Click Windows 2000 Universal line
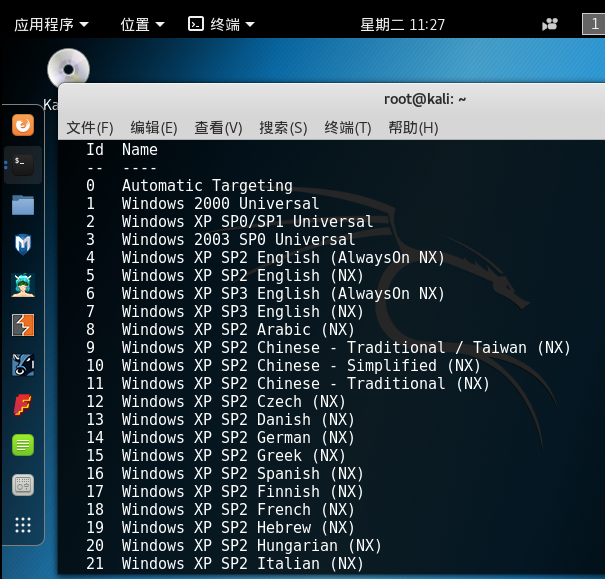The image size is (605, 579). click(220, 203)
